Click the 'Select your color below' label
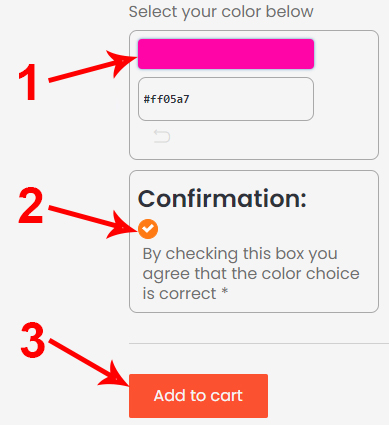The image size is (389, 425). [221, 12]
